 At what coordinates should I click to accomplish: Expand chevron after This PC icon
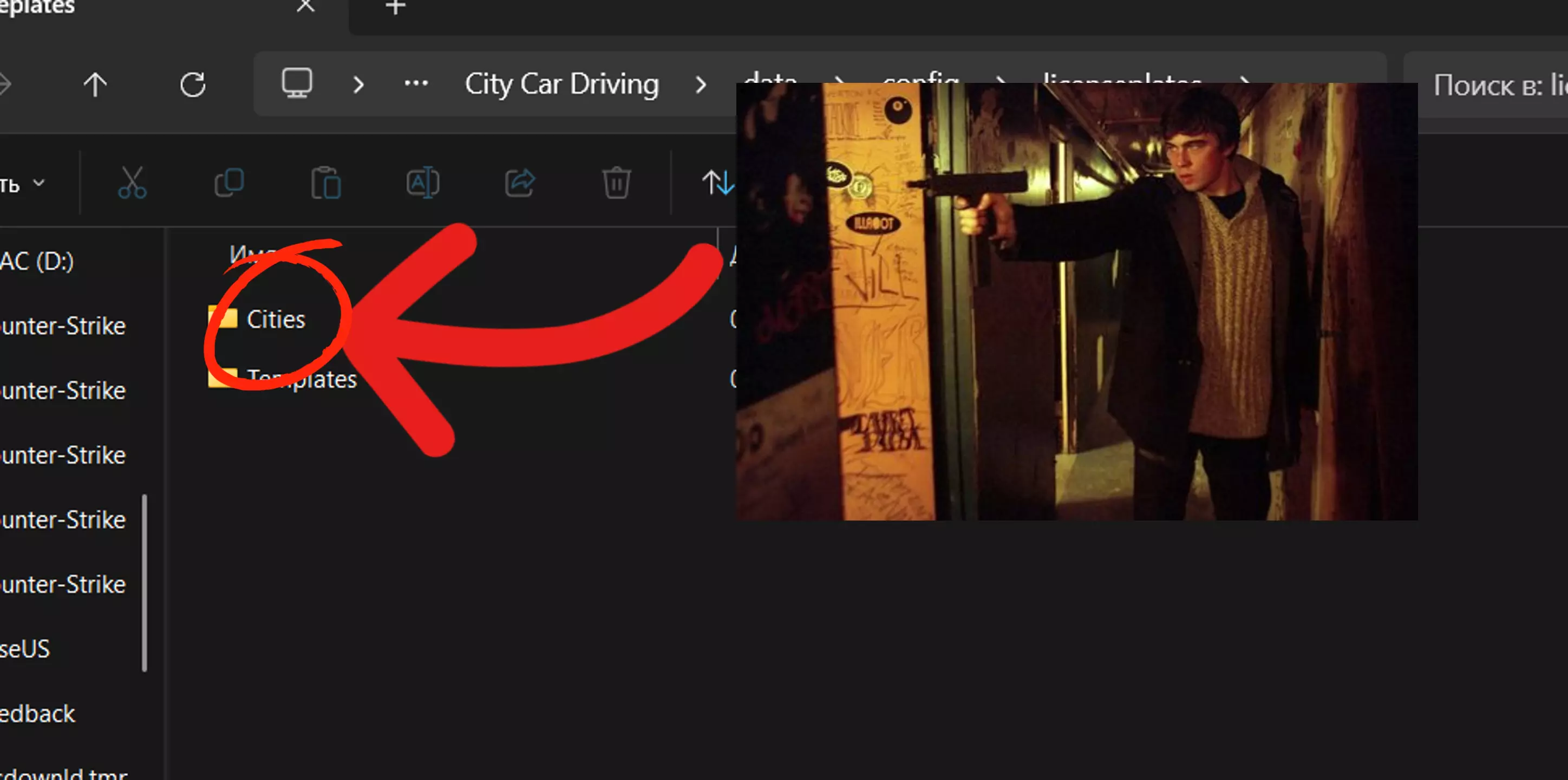tap(358, 84)
